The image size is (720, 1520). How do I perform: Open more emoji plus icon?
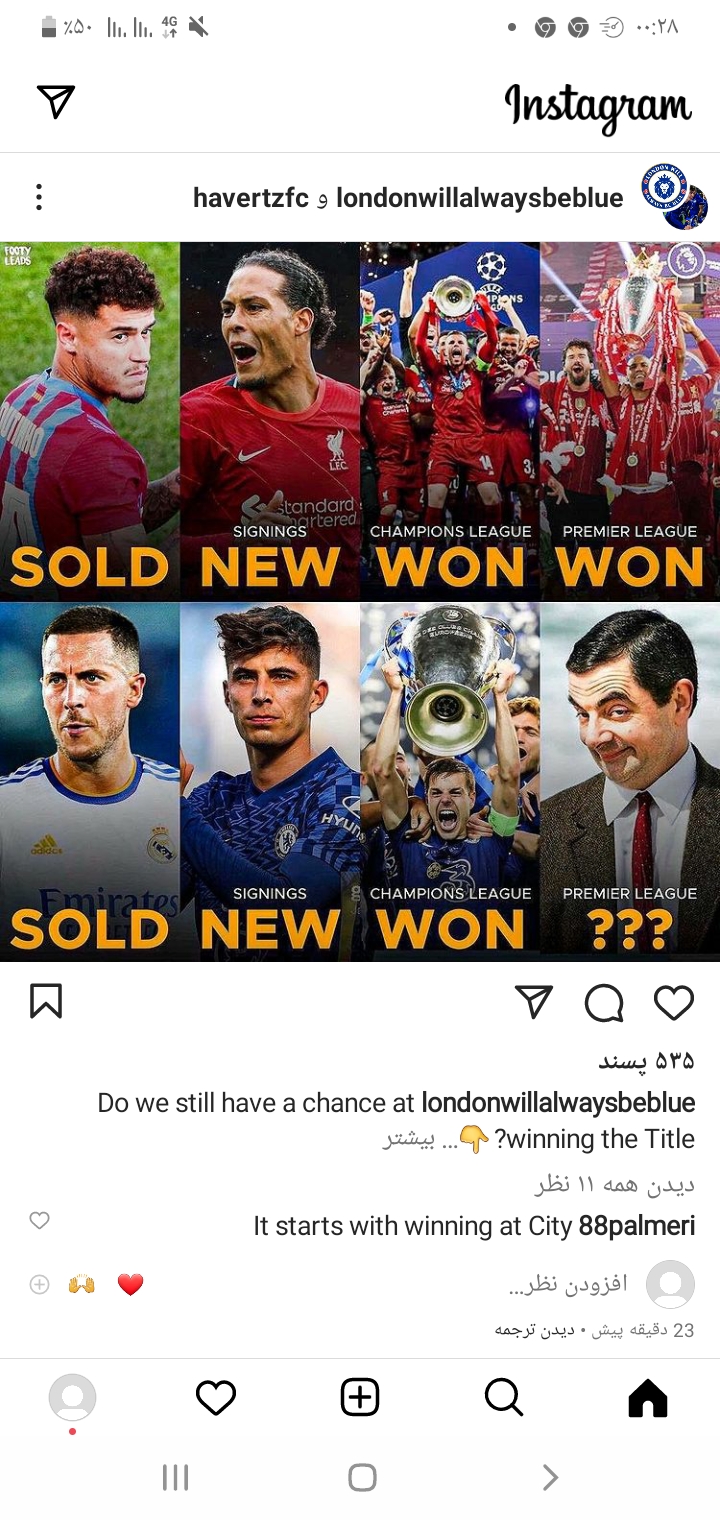click(39, 1284)
